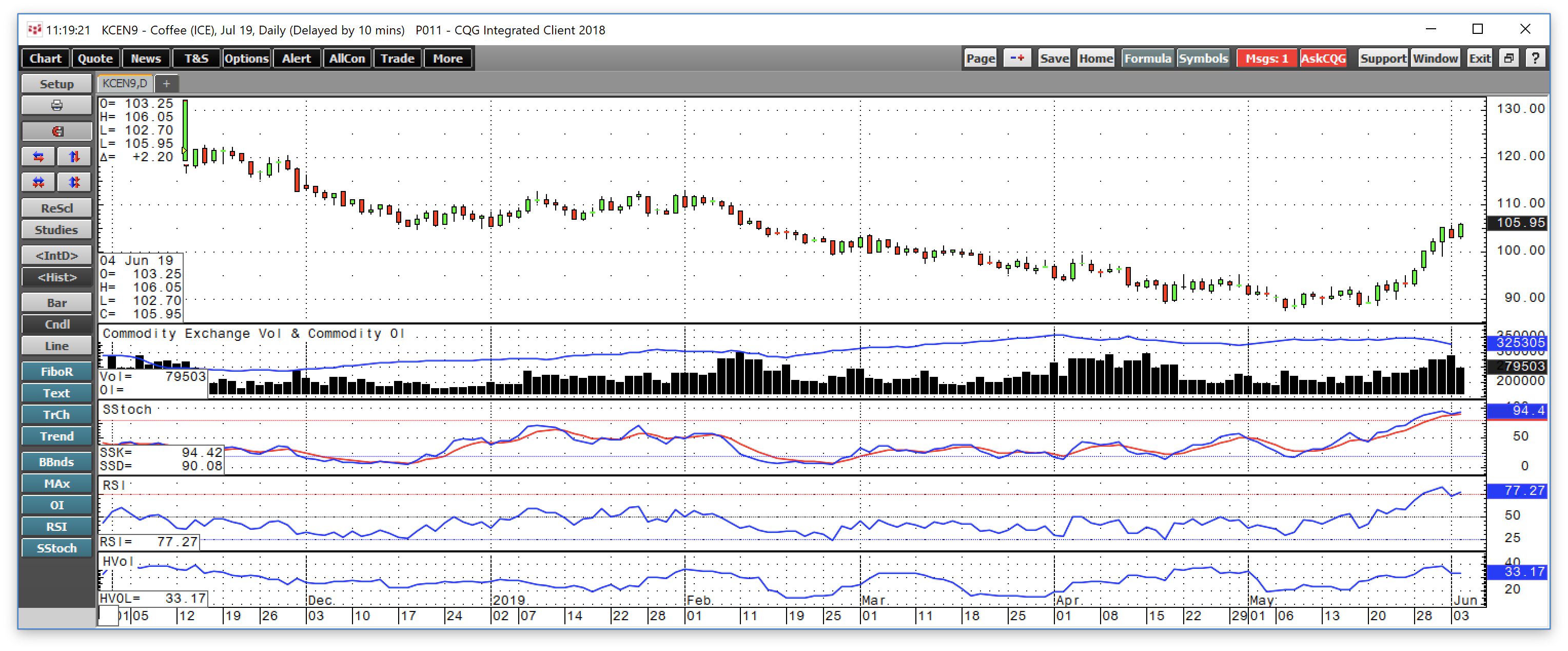Open the T&S menu
This screenshot has width=1568, height=651.
coord(196,59)
